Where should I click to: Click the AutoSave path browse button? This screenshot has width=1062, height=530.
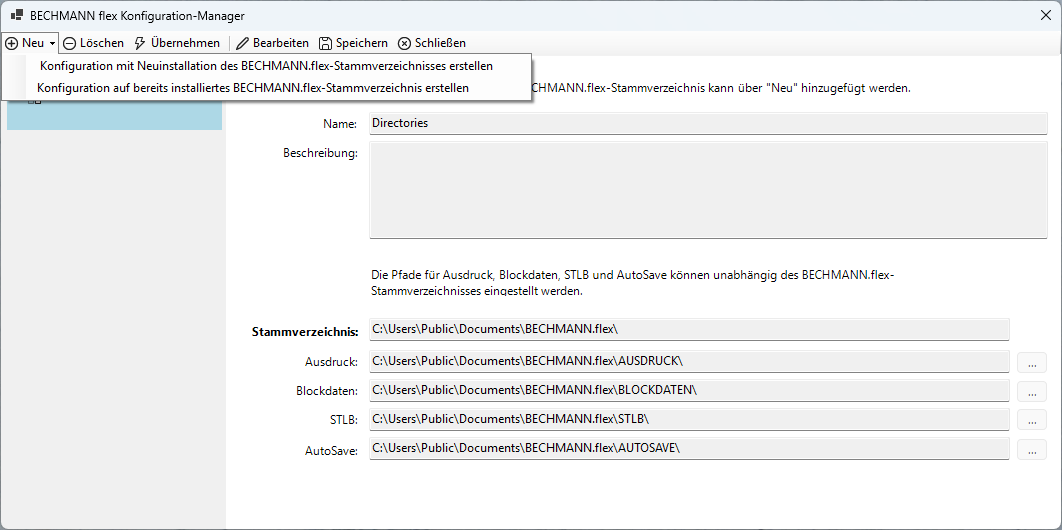[1031, 449]
